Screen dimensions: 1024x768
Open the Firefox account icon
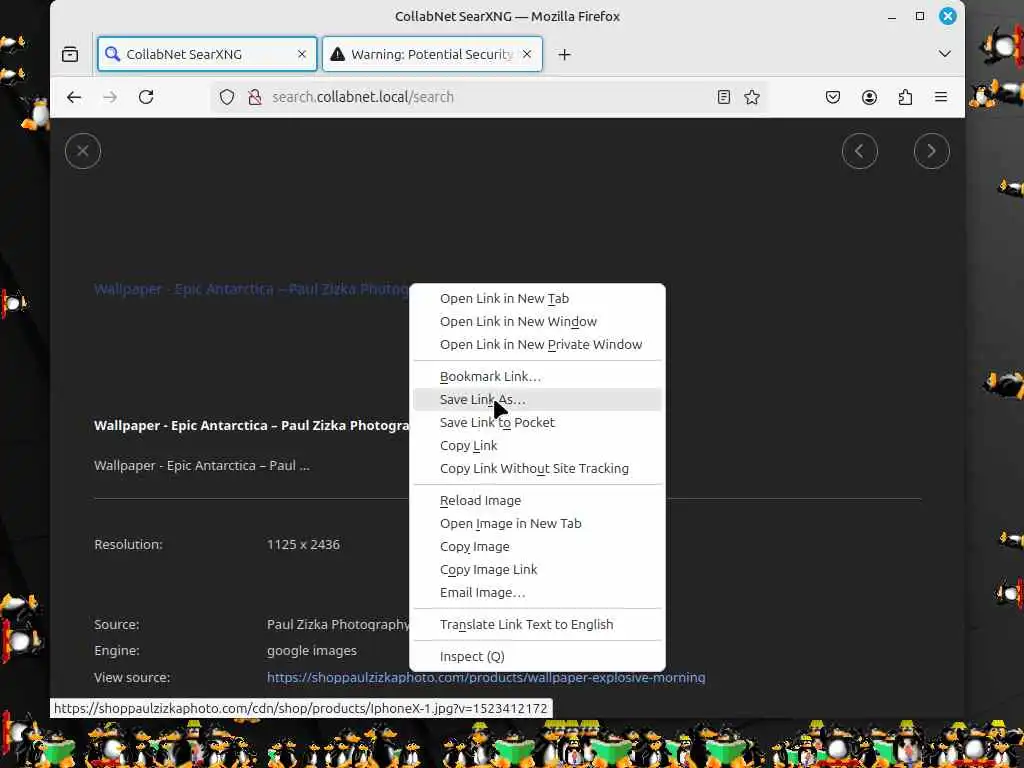[869, 97]
